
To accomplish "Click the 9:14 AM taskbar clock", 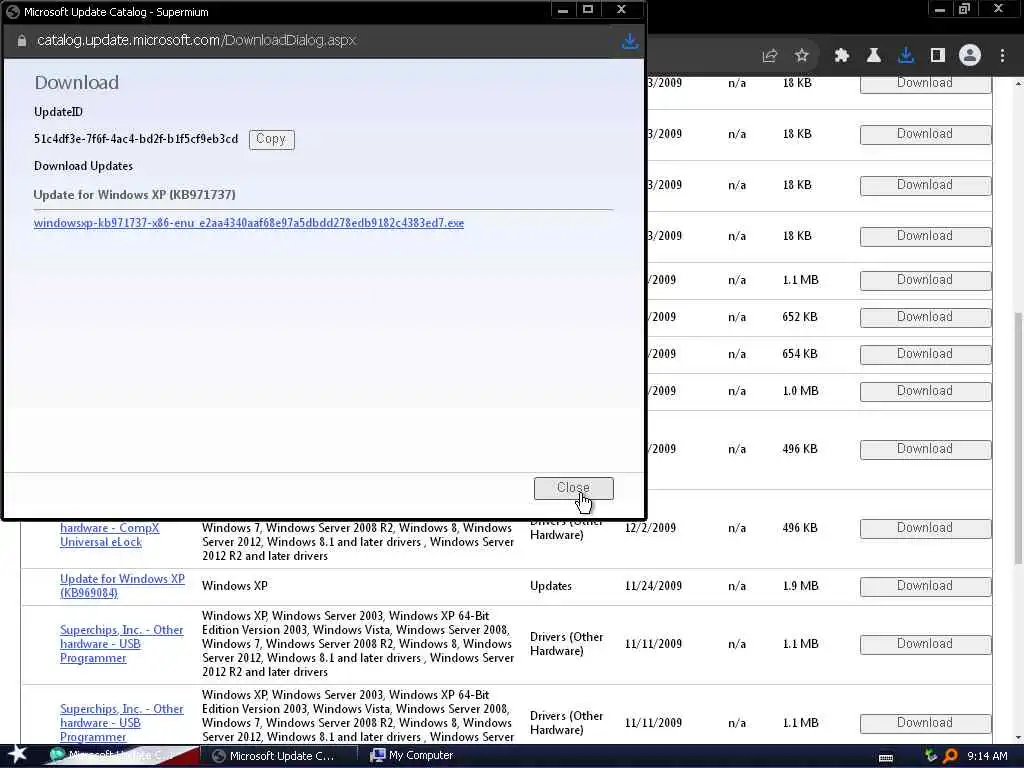I will pos(987,756).
